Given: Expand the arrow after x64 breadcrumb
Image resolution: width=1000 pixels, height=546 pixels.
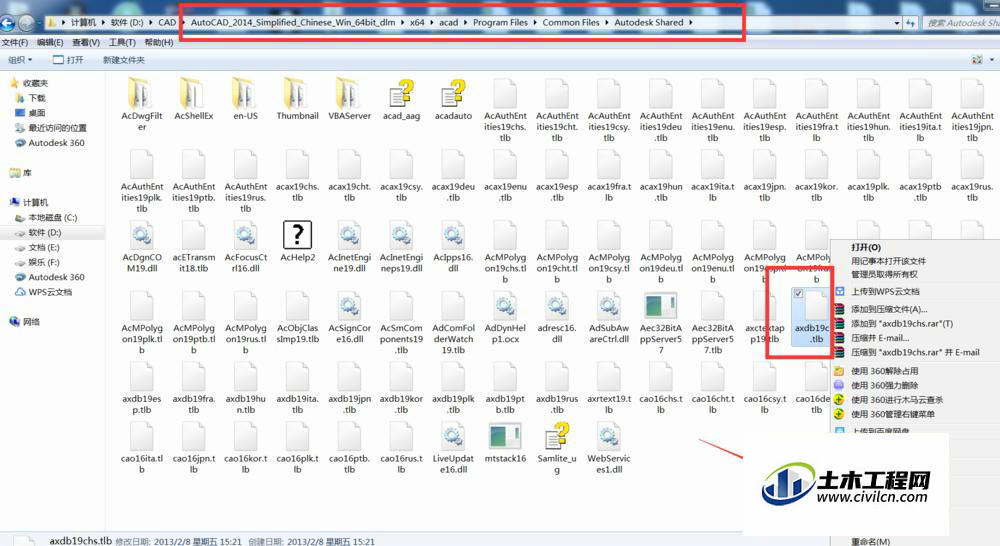Looking at the screenshot, I should click(432, 22).
